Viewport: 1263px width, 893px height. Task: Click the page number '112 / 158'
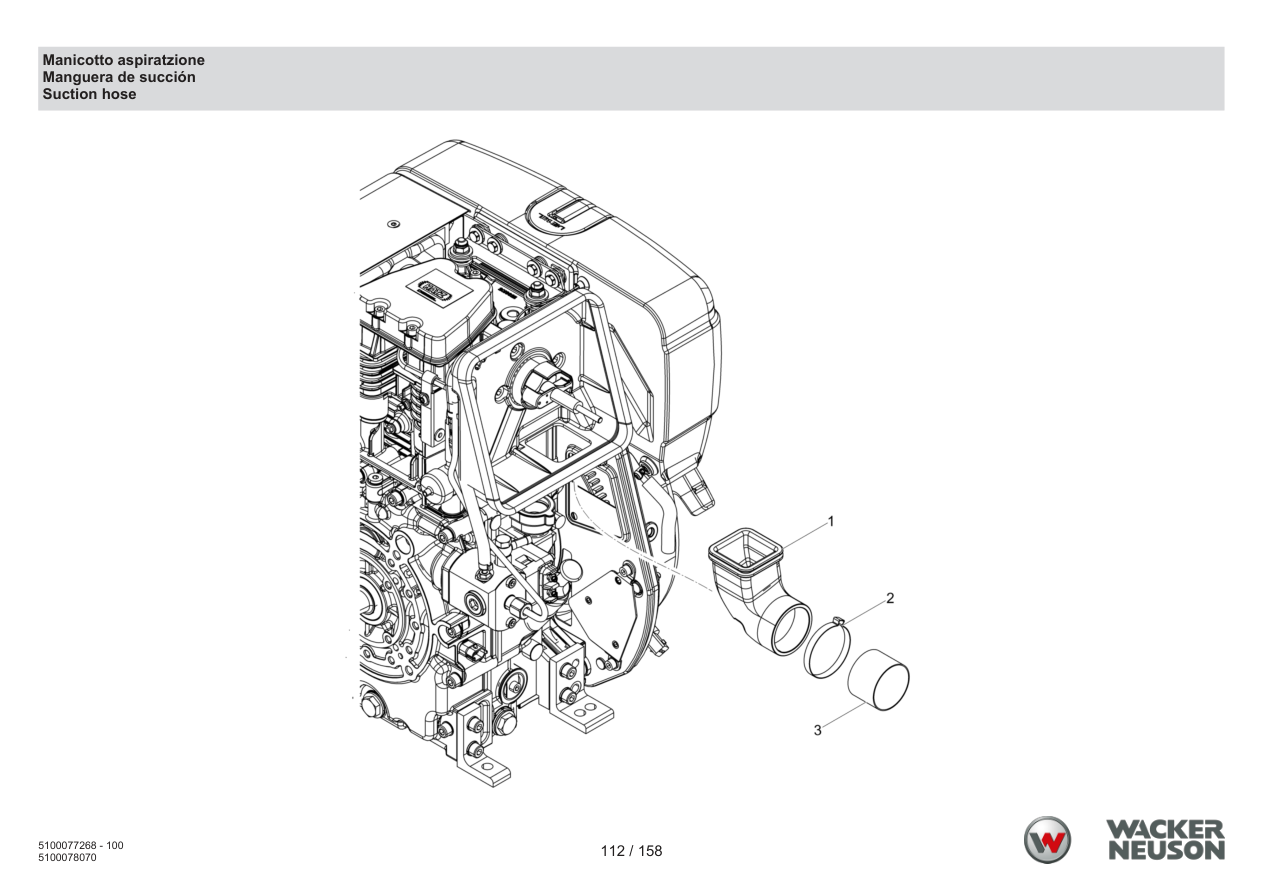pos(631,852)
